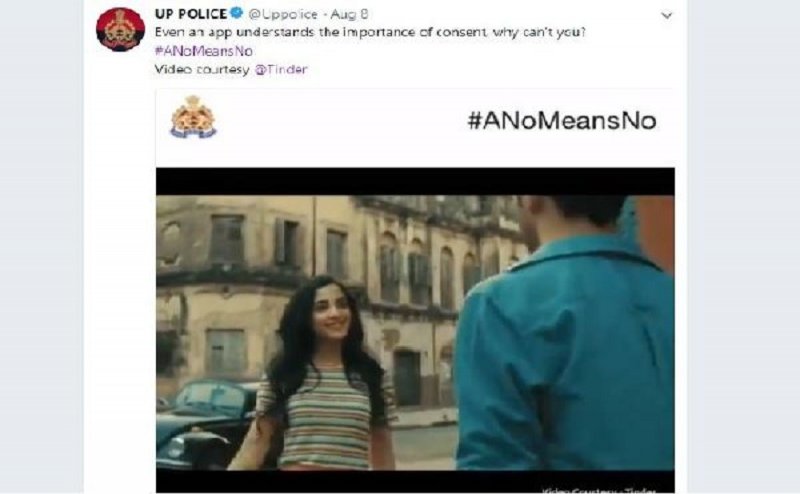The height and width of the screenshot is (494, 800).
Task: Click the UP Police emblem in video card
Action: pyautogui.click(x=193, y=117)
